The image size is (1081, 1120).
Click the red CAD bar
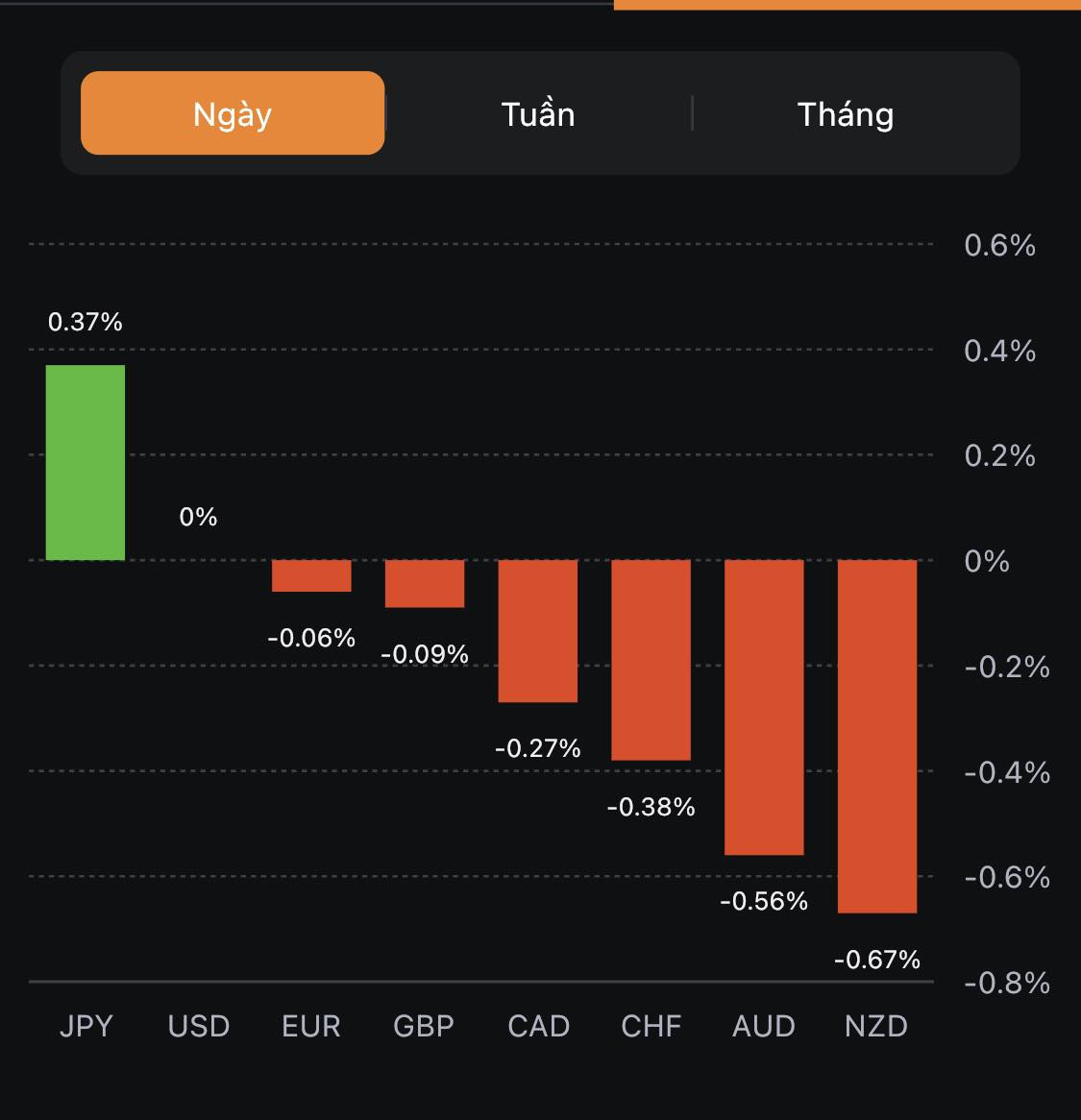pos(538,630)
